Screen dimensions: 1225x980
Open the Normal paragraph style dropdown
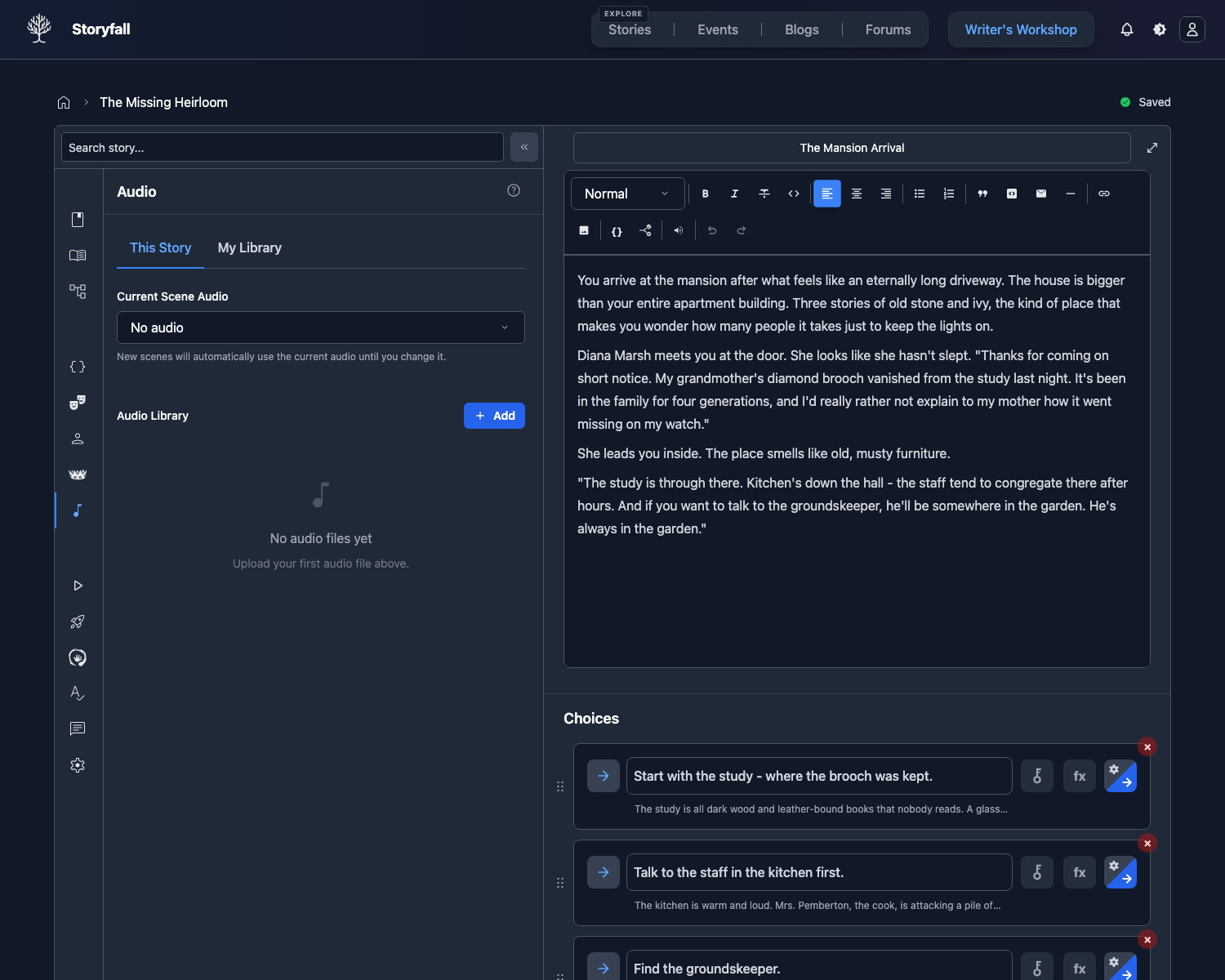pyautogui.click(x=627, y=194)
